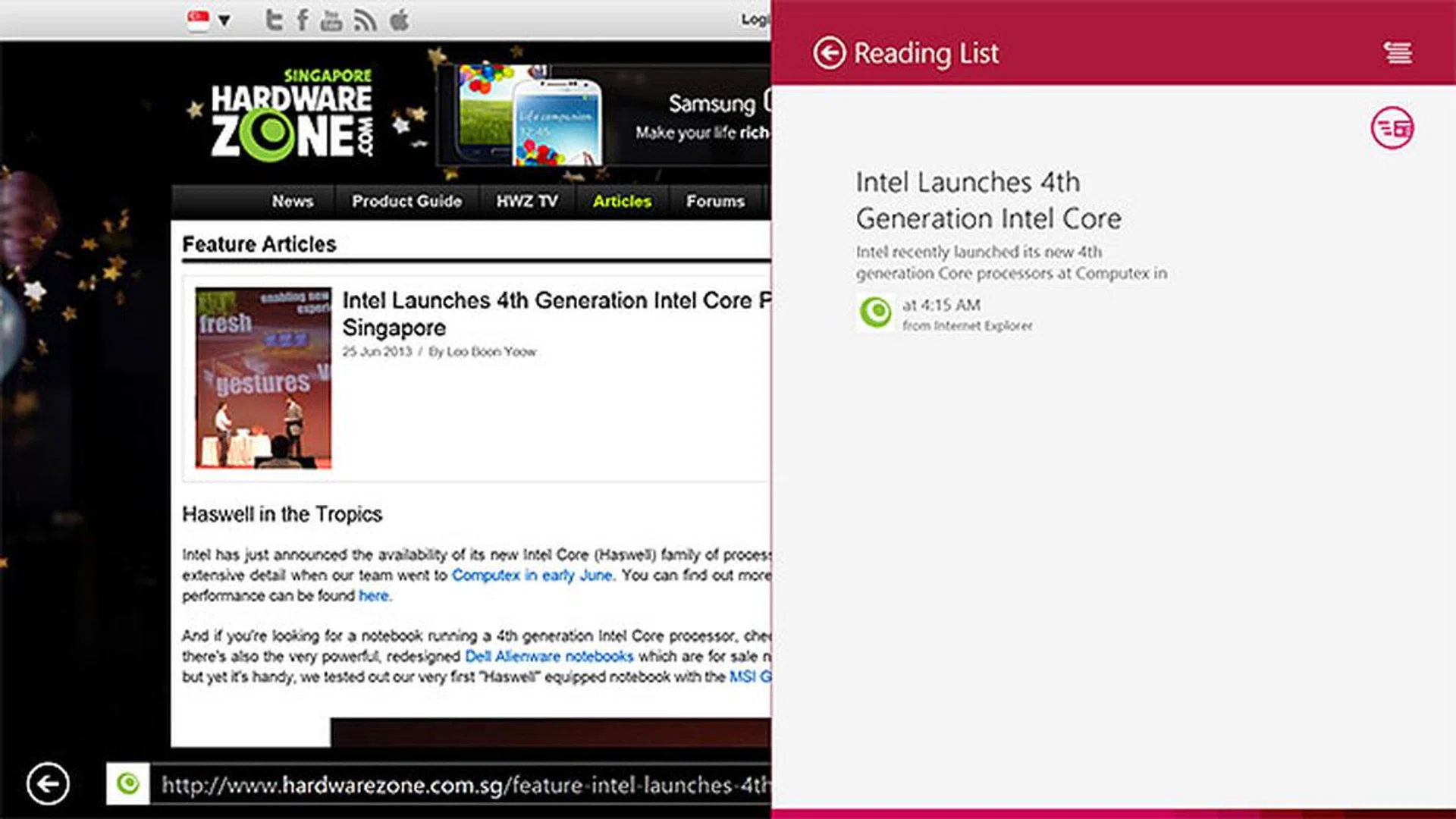Open the News menu tab
This screenshot has width=1456, height=819.
pos(292,201)
